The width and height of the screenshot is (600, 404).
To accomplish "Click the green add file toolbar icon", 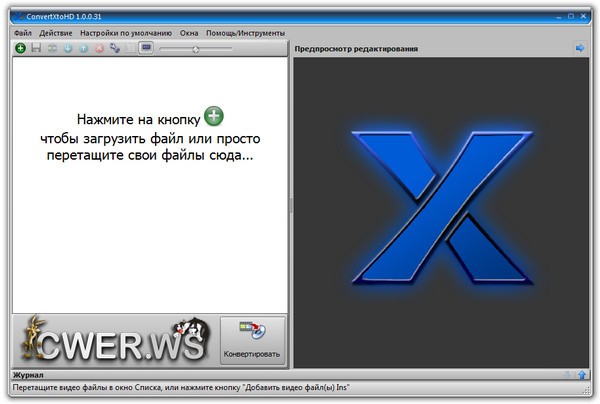I will [x=21, y=48].
